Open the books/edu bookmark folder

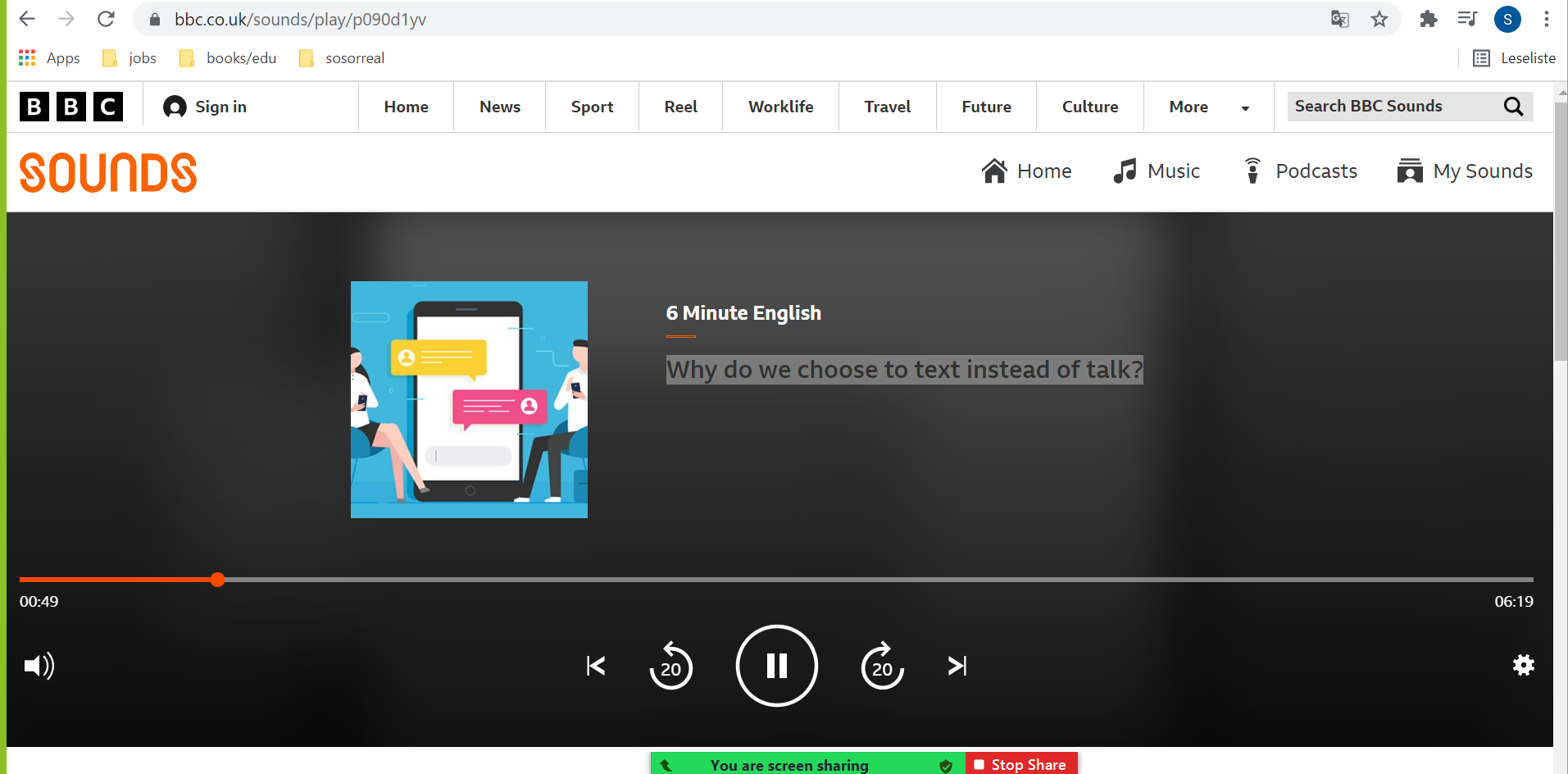pos(227,58)
